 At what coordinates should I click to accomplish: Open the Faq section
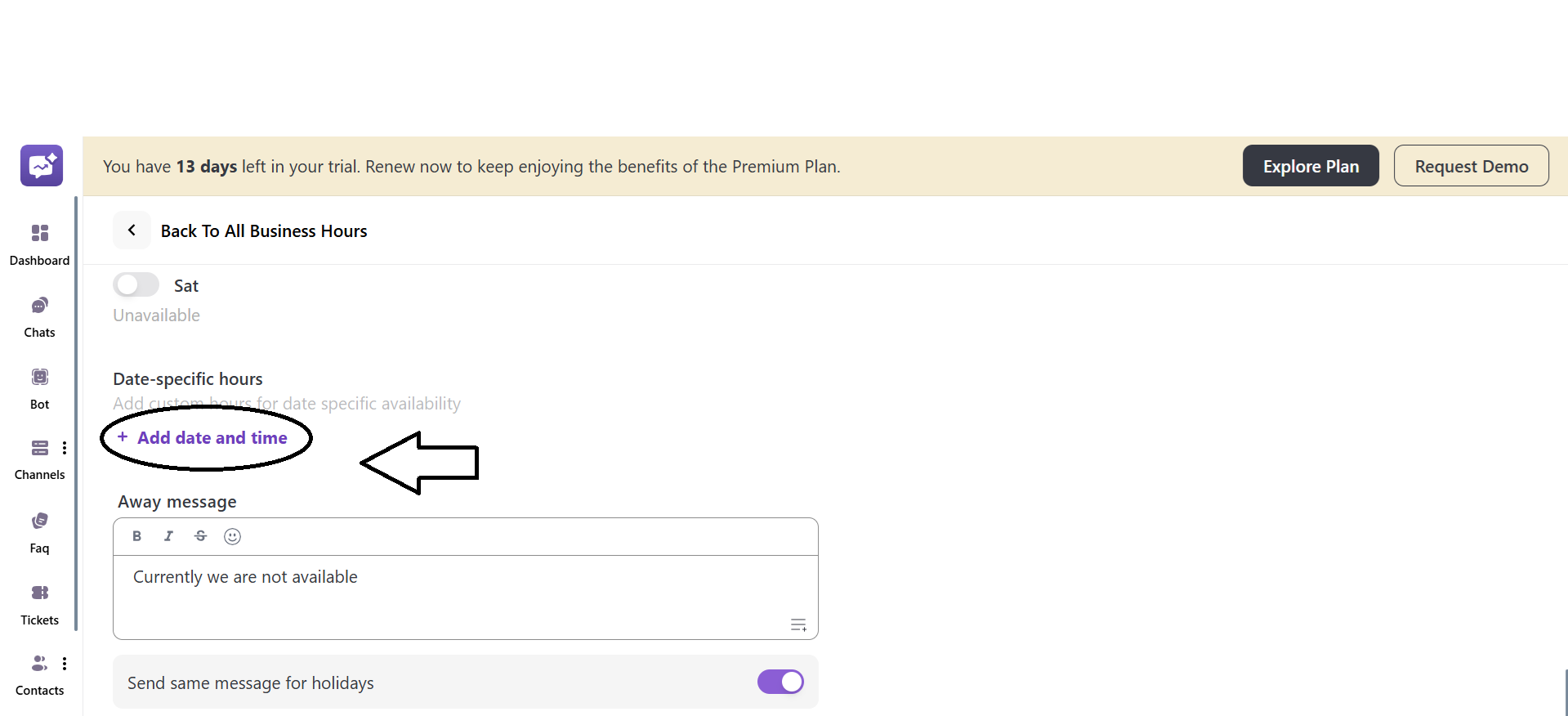click(x=39, y=530)
